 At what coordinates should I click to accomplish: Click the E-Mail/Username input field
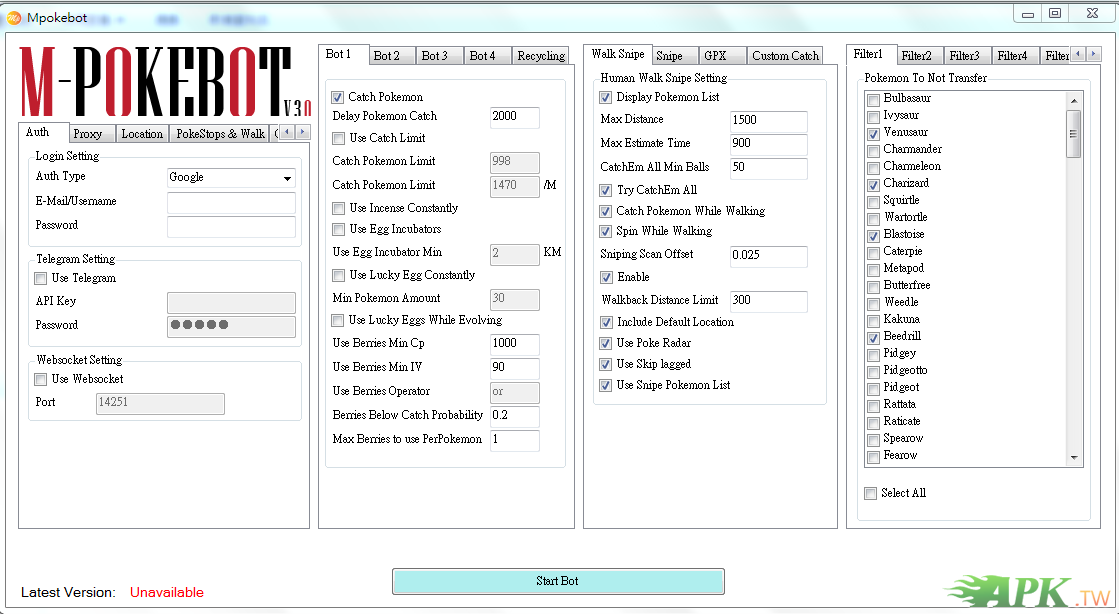[231, 203]
